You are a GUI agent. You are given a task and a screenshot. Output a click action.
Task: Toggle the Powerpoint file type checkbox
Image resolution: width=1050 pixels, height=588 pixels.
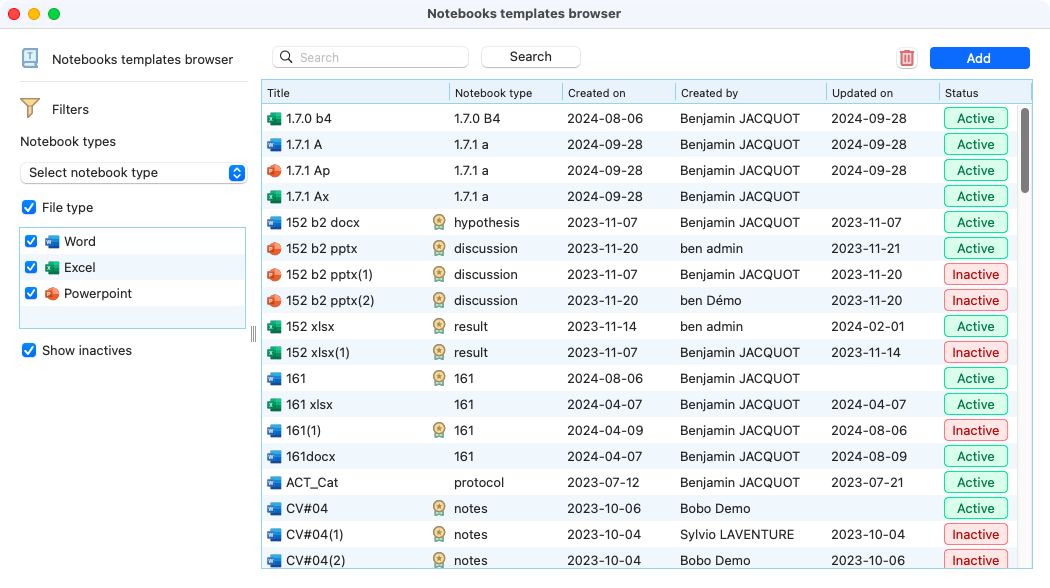(x=31, y=293)
